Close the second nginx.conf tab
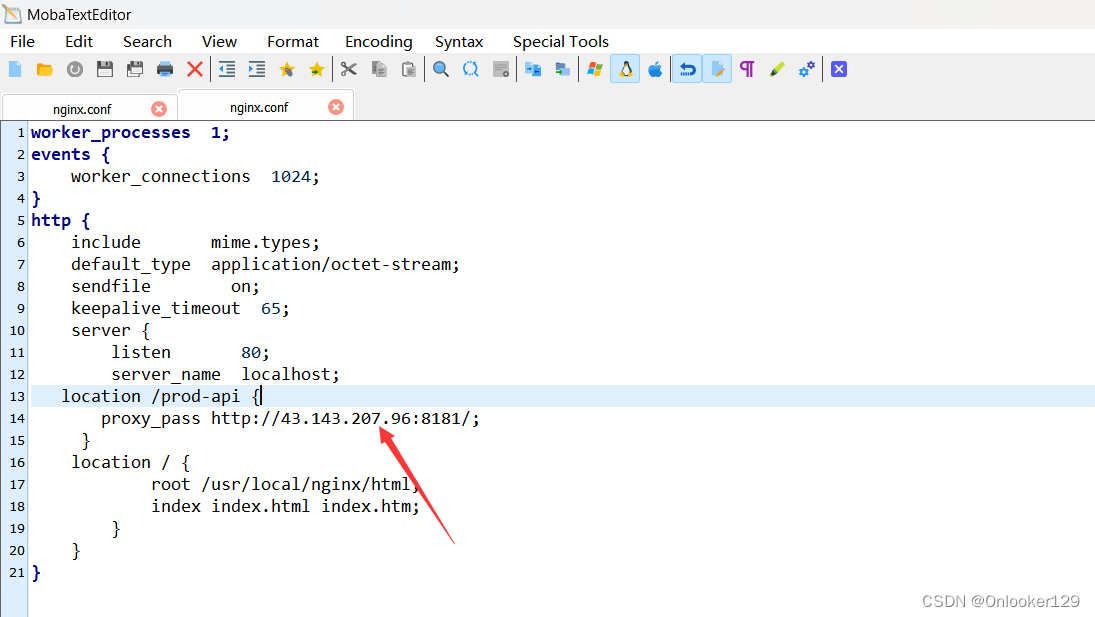This screenshot has width=1095, height=617. click(336, 107)
